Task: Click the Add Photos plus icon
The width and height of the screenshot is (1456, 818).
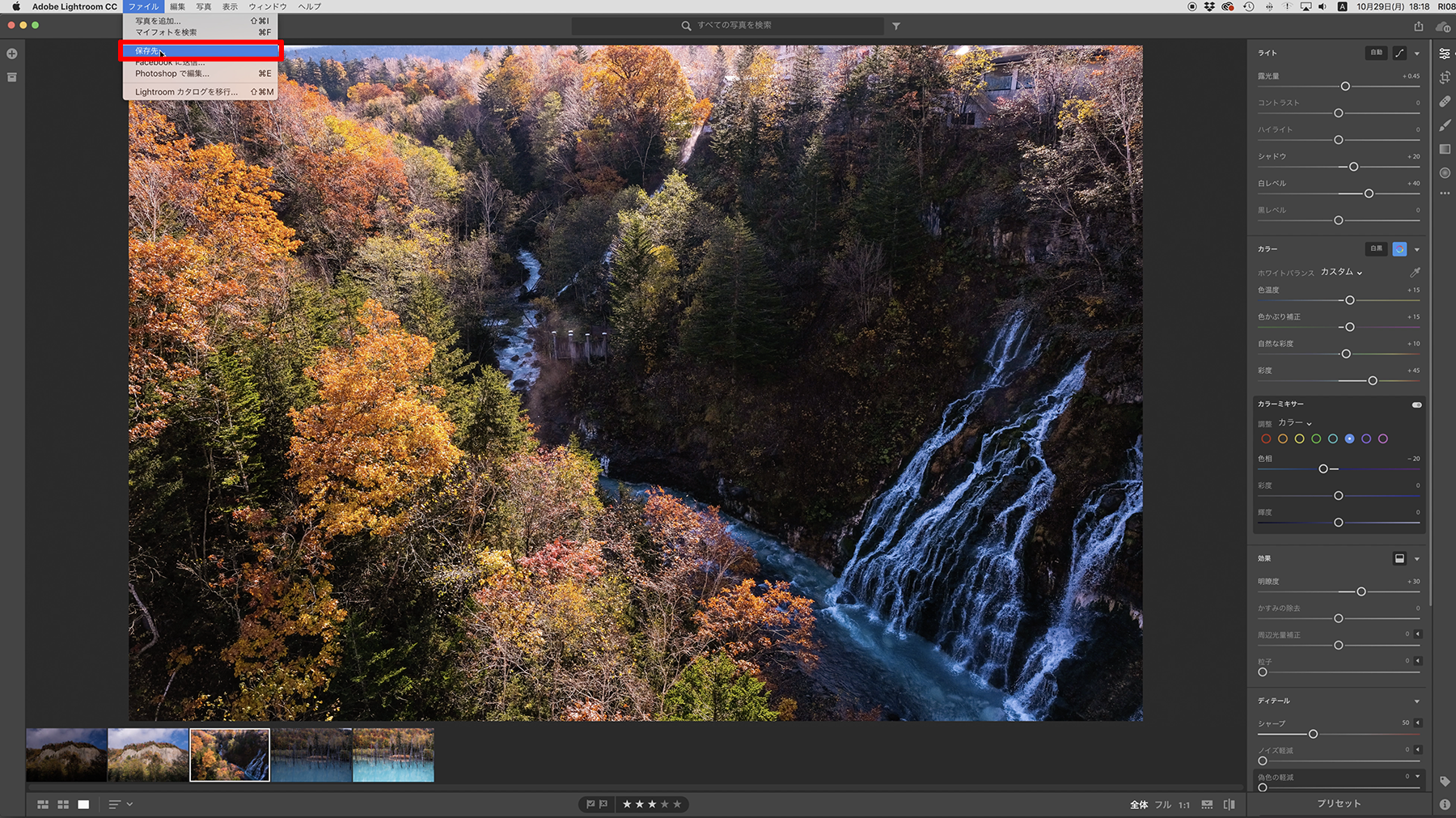Action: click(x=12, y=54)
